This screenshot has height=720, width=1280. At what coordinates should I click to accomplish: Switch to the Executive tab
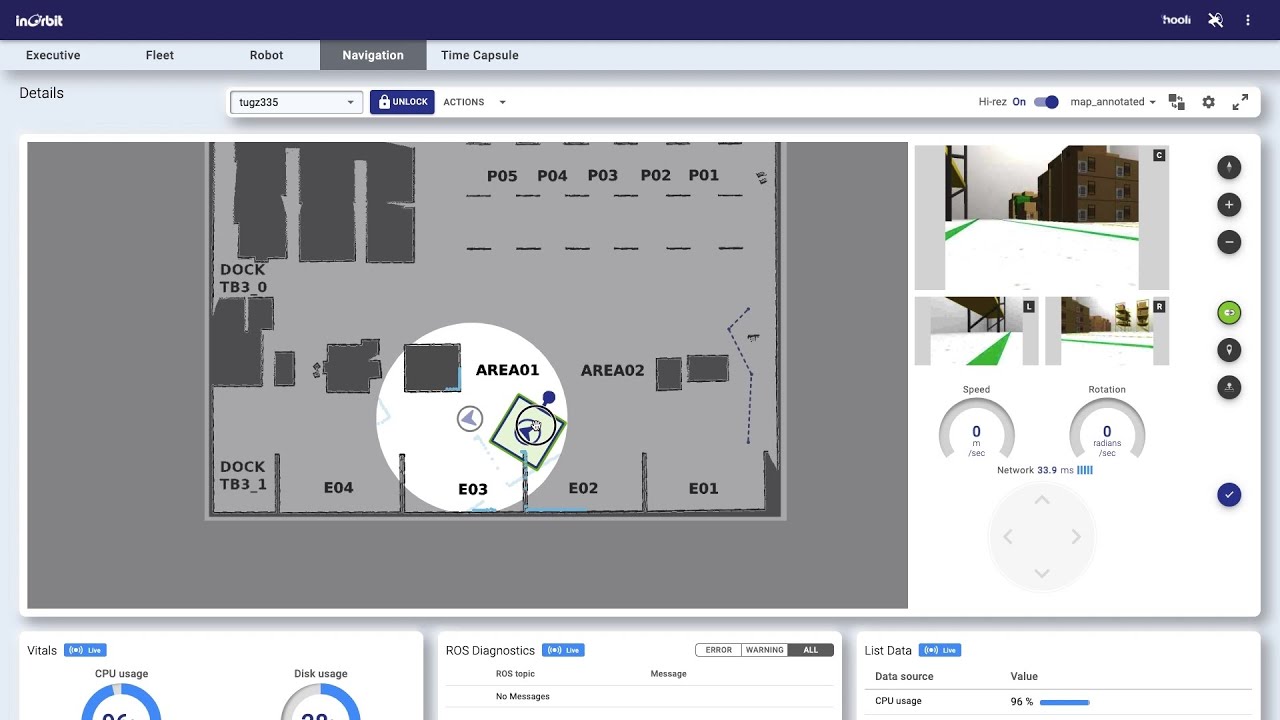pyautogui.click(x=53, y=55)
